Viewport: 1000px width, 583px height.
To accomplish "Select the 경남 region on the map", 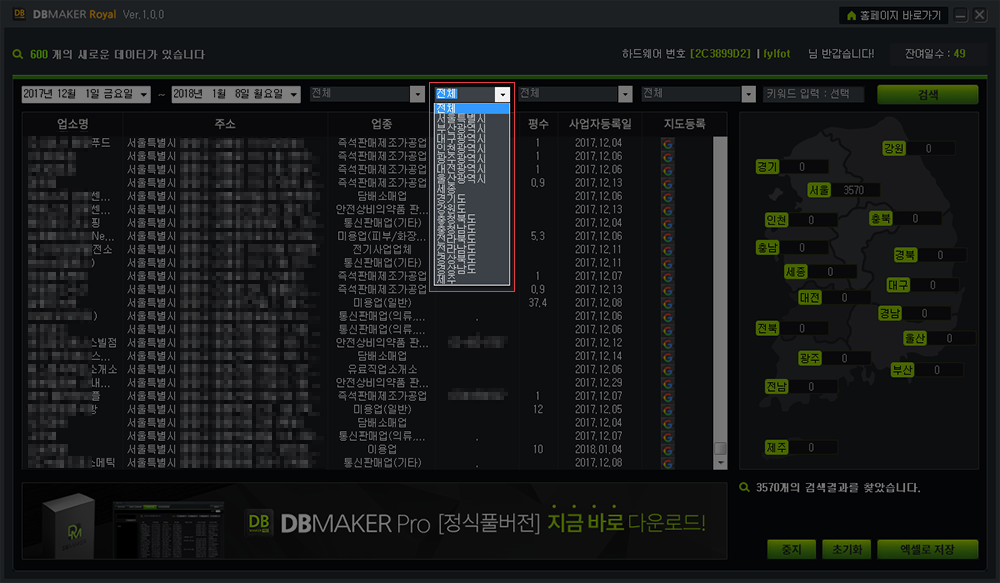I will [890, 313].
